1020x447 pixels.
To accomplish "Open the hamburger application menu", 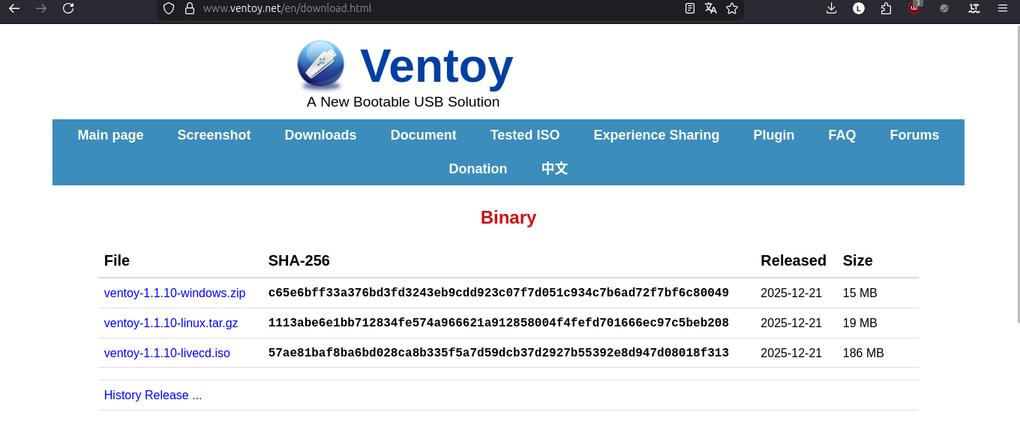I will (1002, 8).
